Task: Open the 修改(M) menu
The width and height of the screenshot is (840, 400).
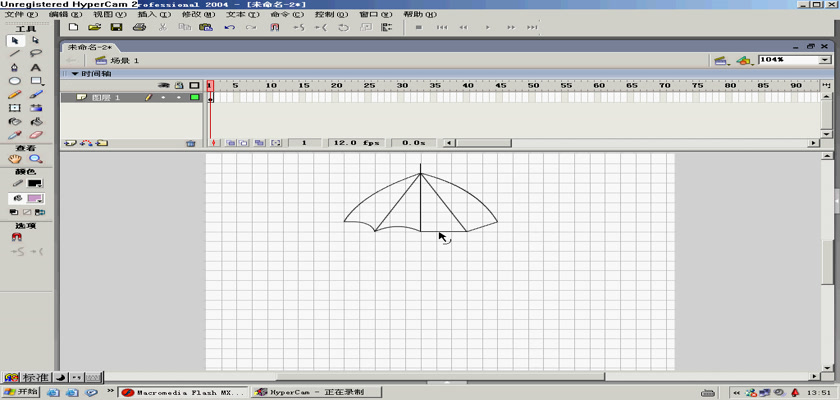Action: tap(198, 14)
